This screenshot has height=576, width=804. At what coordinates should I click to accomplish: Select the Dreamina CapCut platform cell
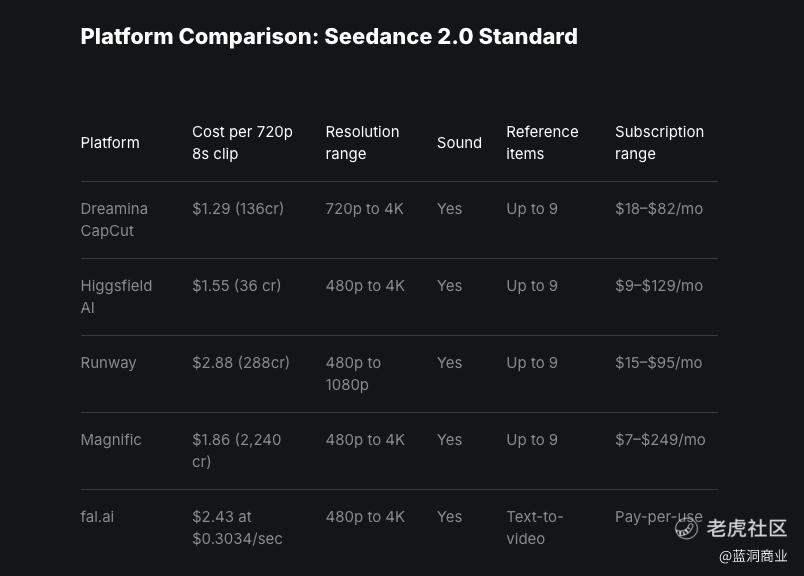(x=114, y=220)
